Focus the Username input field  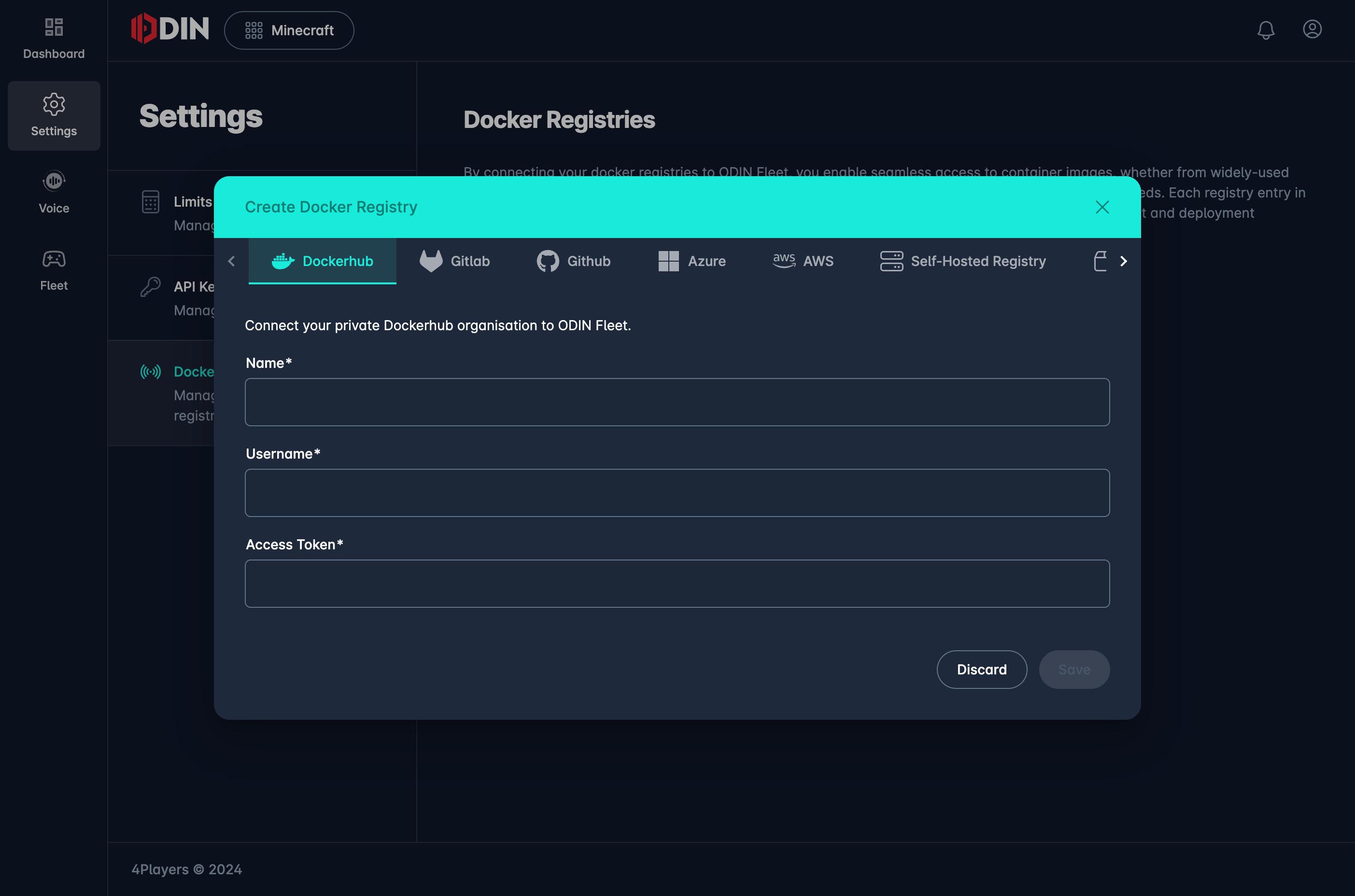click(677, 493)
